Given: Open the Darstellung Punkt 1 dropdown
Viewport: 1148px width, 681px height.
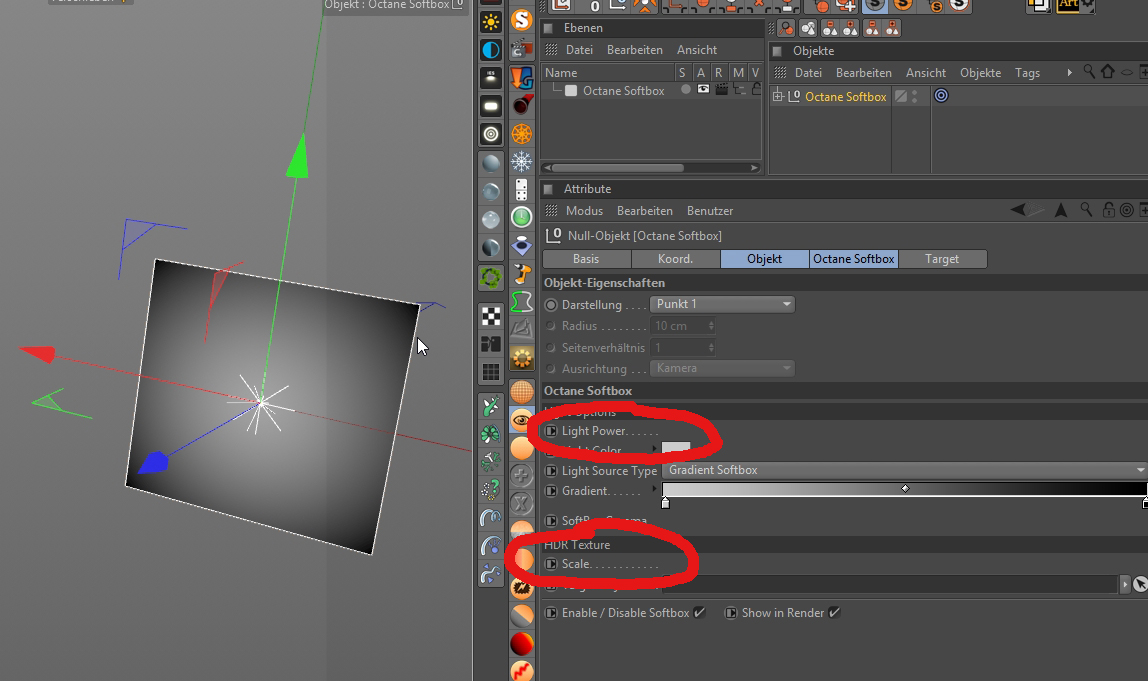Looking at the screenshot, I should click(x=722, y=304).
